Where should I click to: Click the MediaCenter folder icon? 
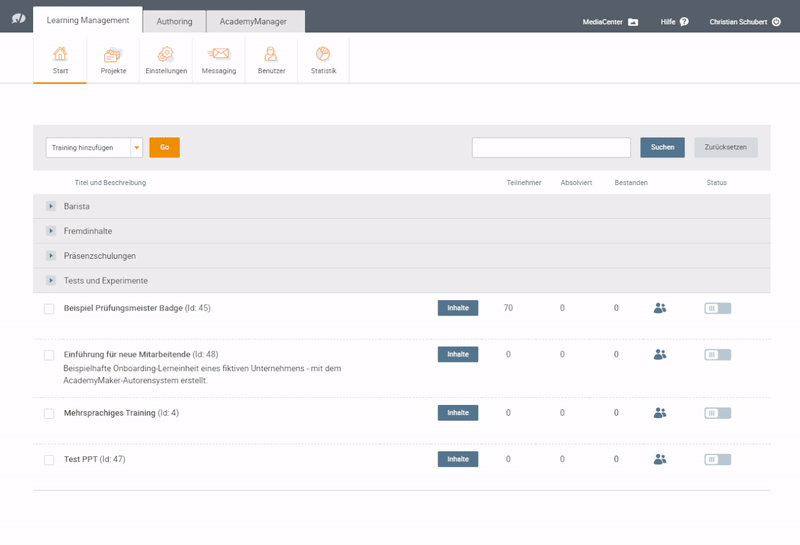click(633, 22)
